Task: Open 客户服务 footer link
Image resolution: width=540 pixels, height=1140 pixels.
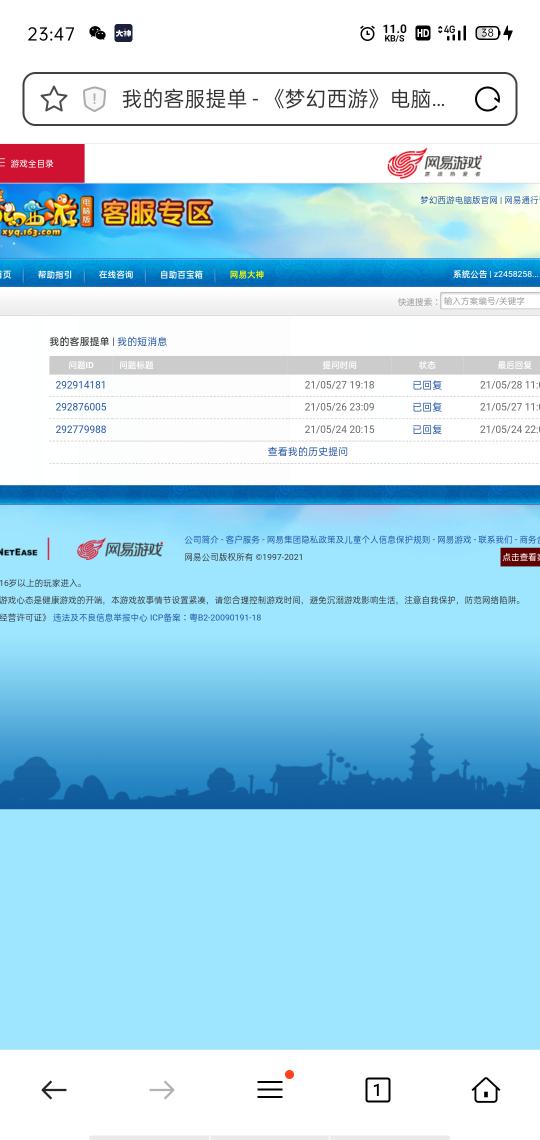Action: (243, 540)
